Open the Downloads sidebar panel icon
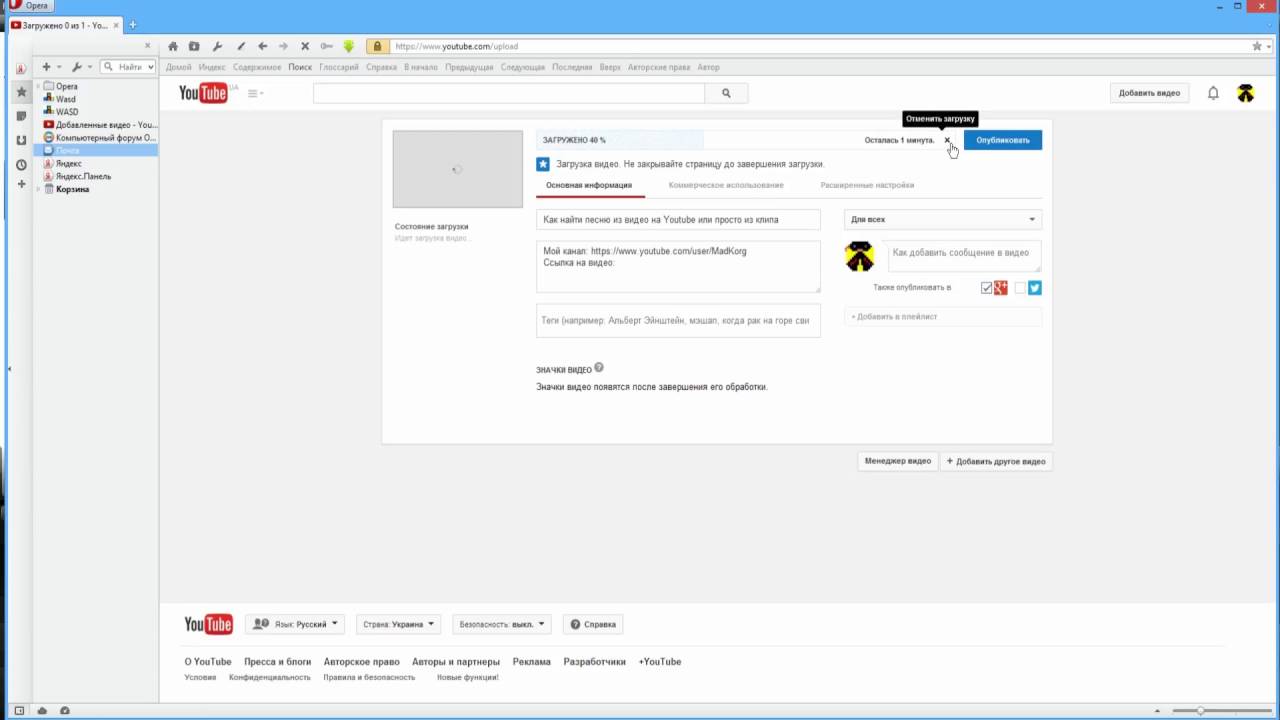 point(21,140)
